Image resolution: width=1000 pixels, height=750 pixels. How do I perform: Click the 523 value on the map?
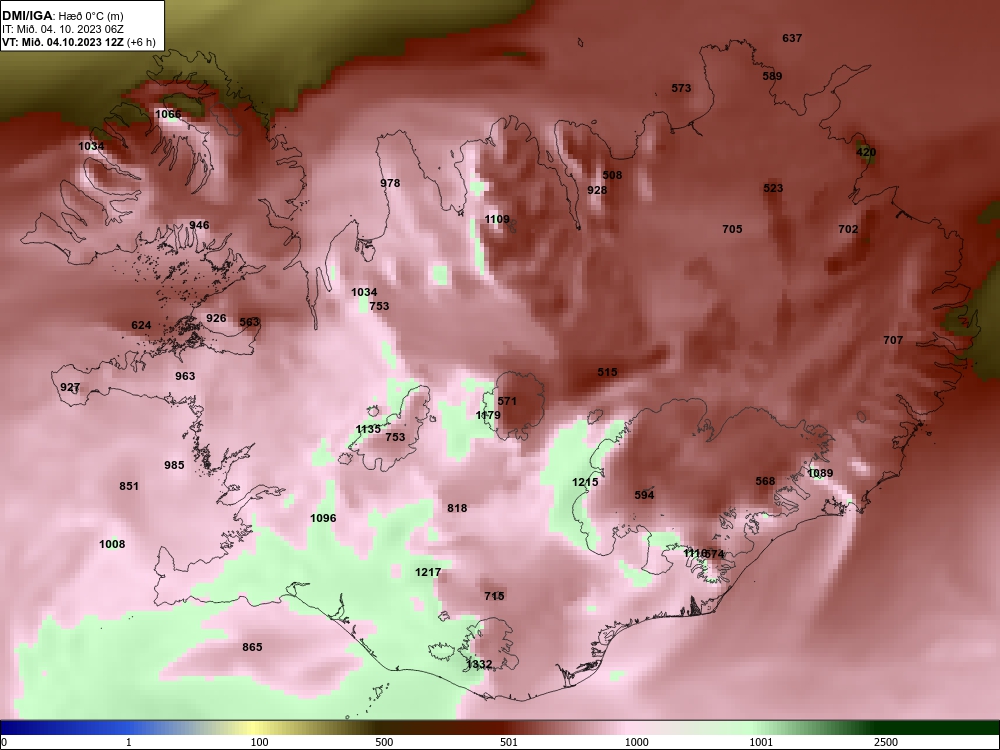click(x=773, y=188)
